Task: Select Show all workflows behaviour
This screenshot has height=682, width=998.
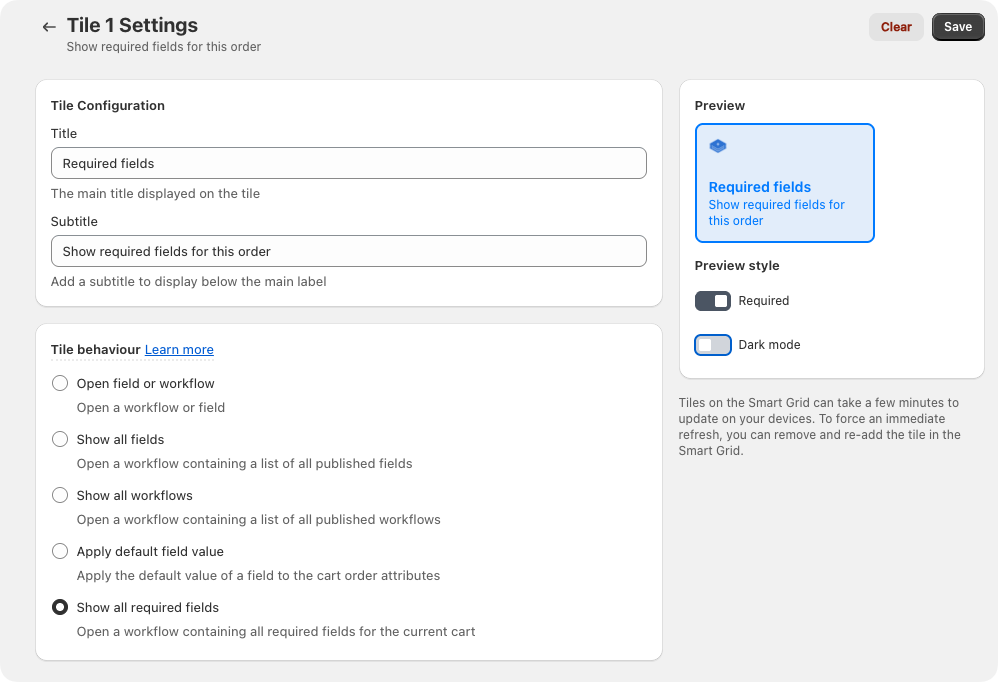Action: (x=60, y=496)
